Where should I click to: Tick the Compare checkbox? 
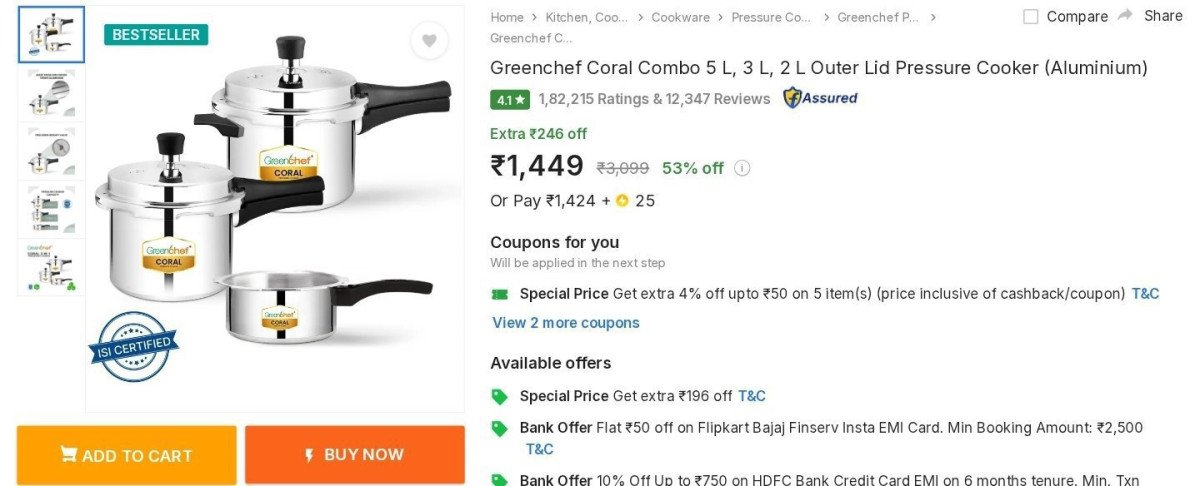[x=1031, y=17]
